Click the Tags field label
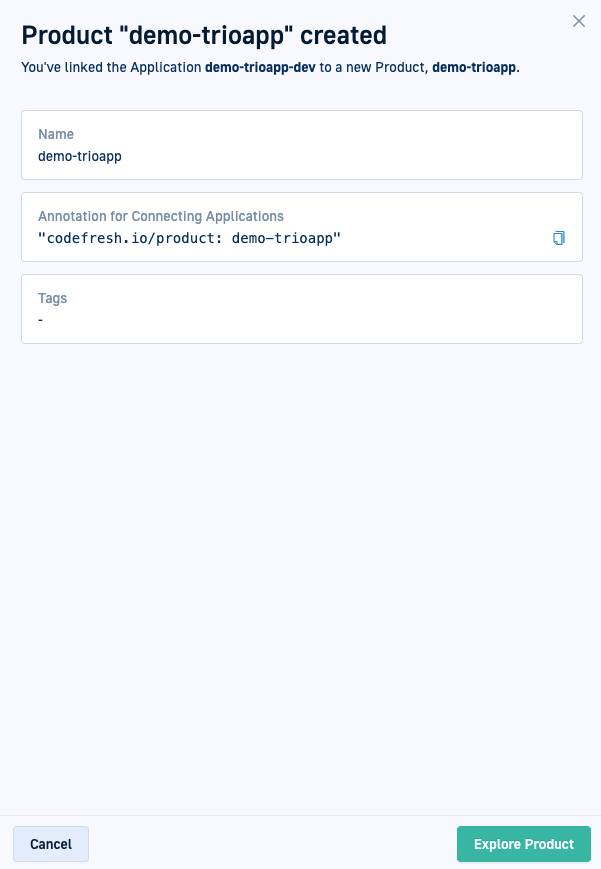 (x=53, y=298)
